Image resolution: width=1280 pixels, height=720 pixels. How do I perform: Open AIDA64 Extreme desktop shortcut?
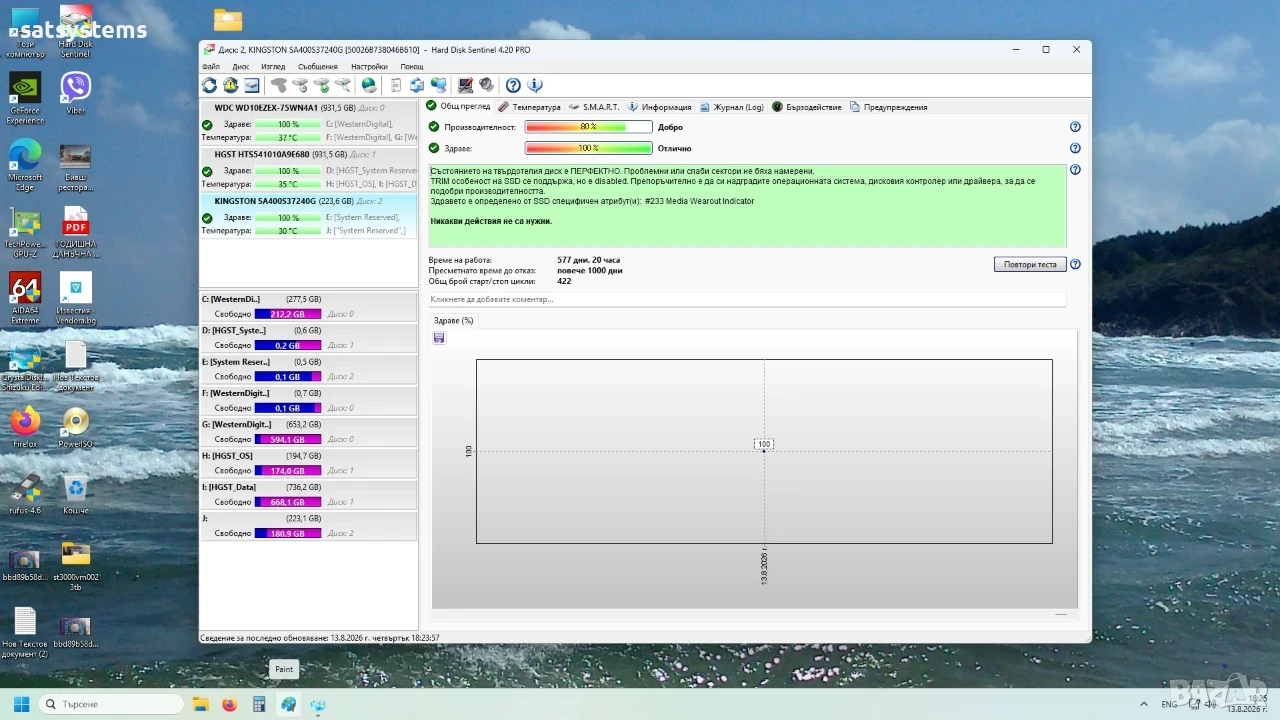[25, 299]
